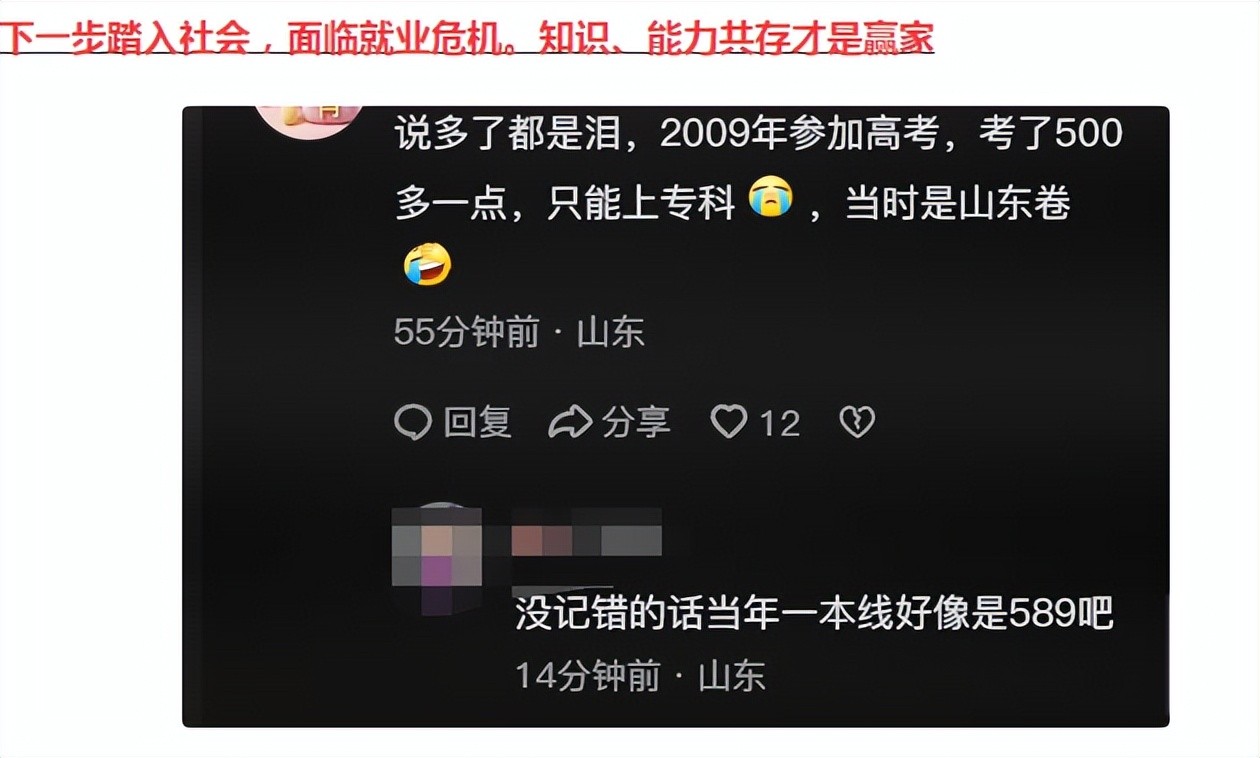Click the 山东 location beside 55分钟前
Image resolution: width=1260 pixels, height=758 pixels.
coord(611,332)
